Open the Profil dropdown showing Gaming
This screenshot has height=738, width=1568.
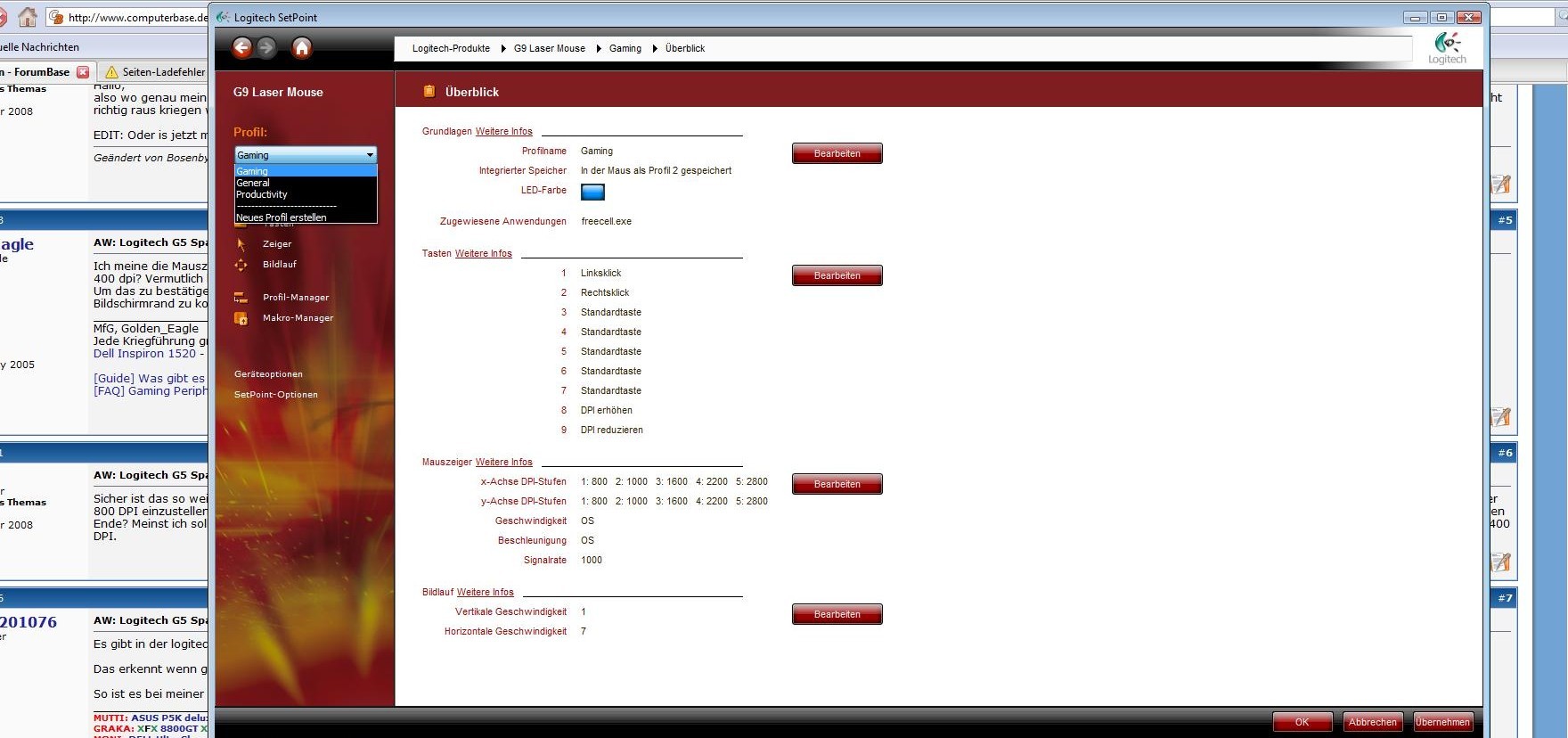click(x=306, y=155)
